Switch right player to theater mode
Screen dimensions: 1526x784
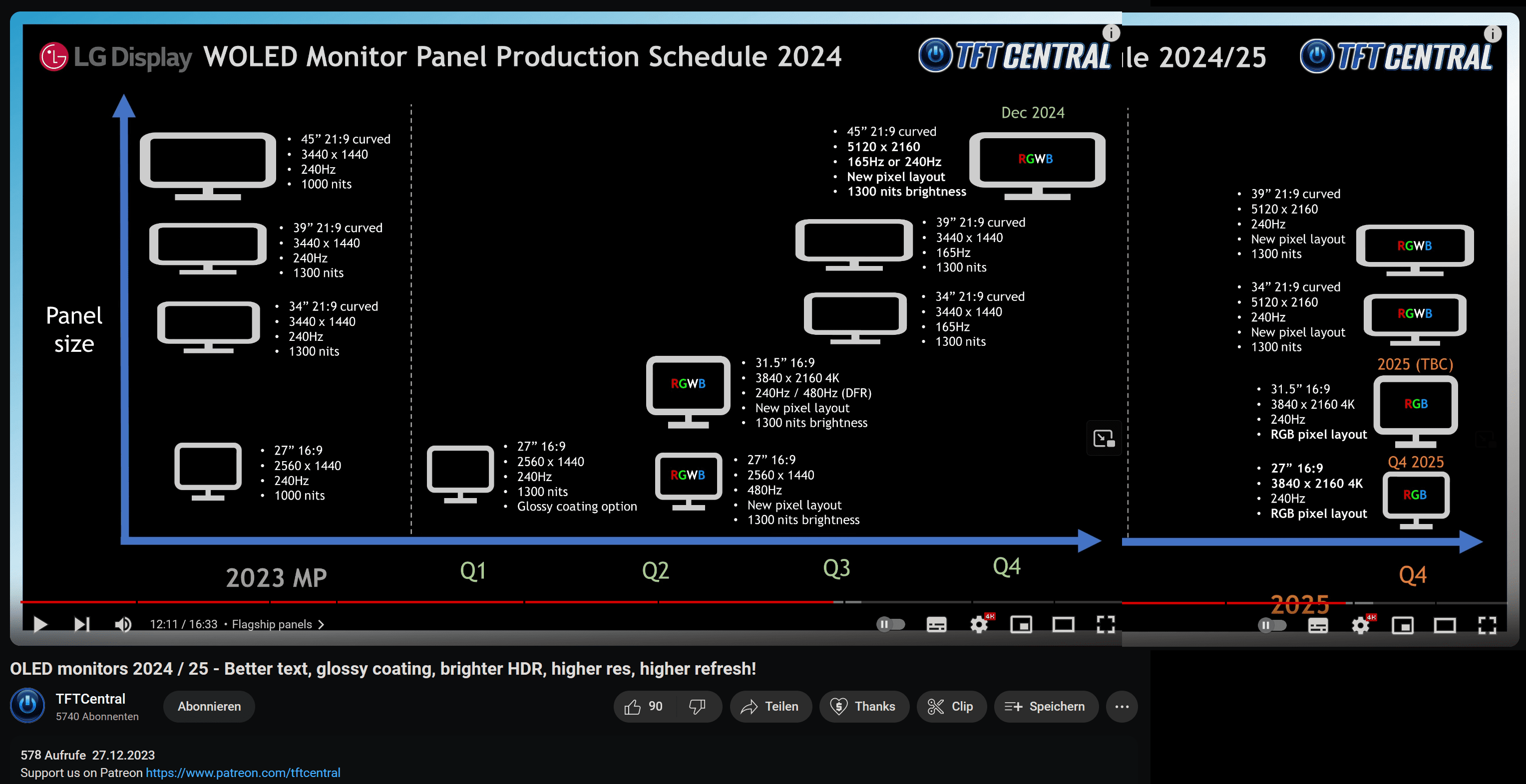[x=1445, y=625]
